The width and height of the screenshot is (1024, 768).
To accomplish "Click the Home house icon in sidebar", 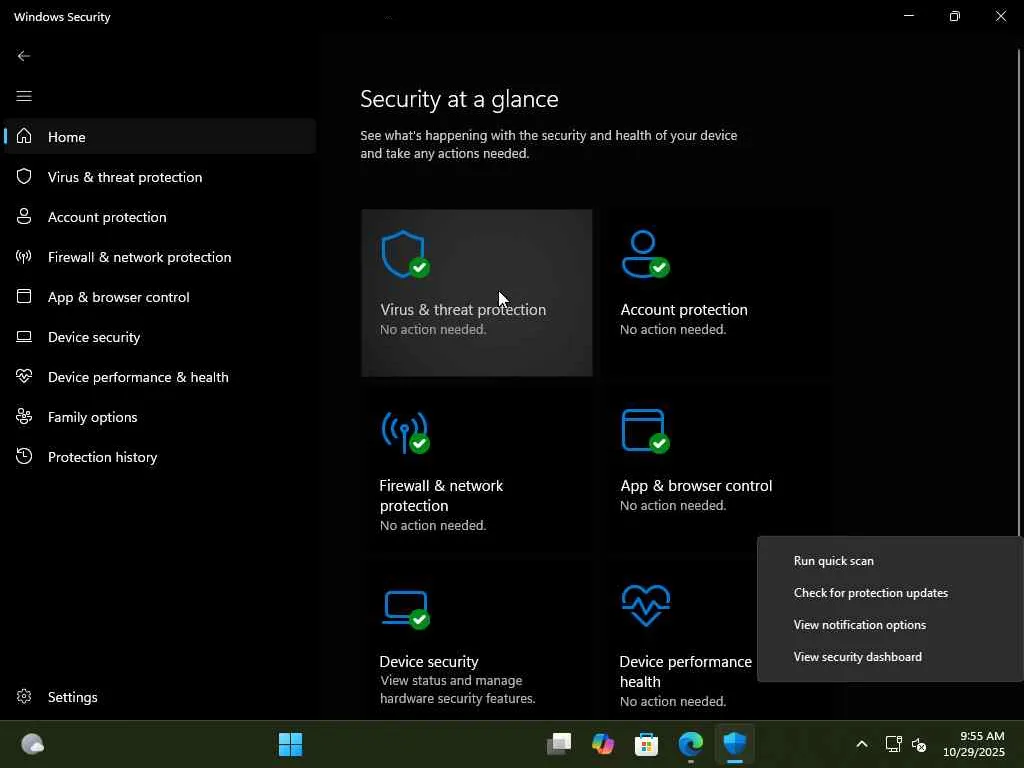I will click(24, 136).
